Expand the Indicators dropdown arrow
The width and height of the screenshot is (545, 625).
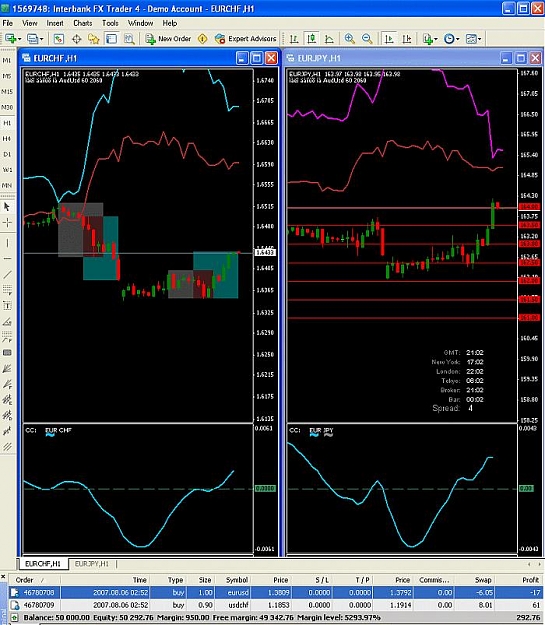(x=436, y=39)
